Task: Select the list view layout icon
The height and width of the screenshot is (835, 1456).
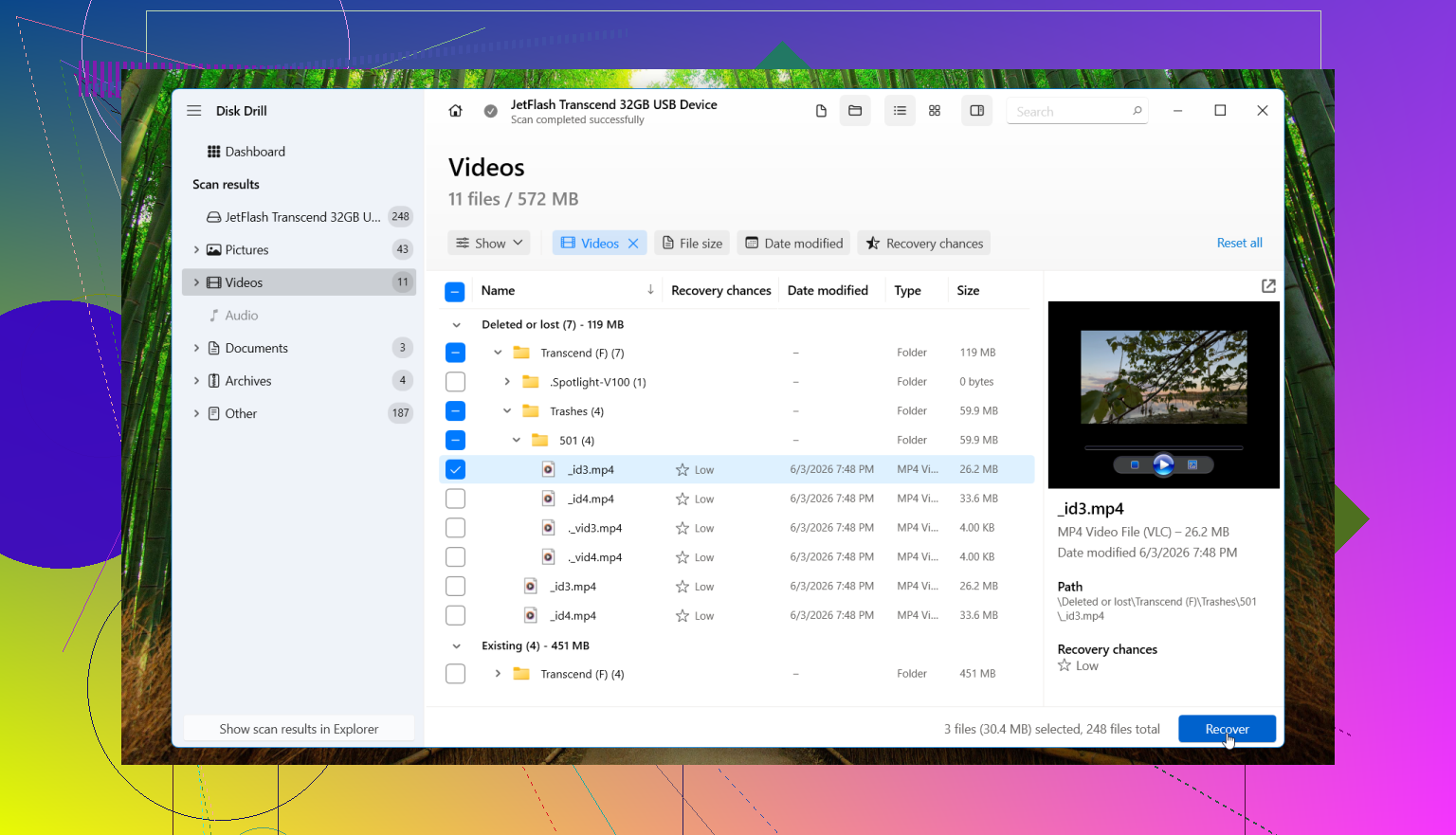Action: [x=900, y=111]
